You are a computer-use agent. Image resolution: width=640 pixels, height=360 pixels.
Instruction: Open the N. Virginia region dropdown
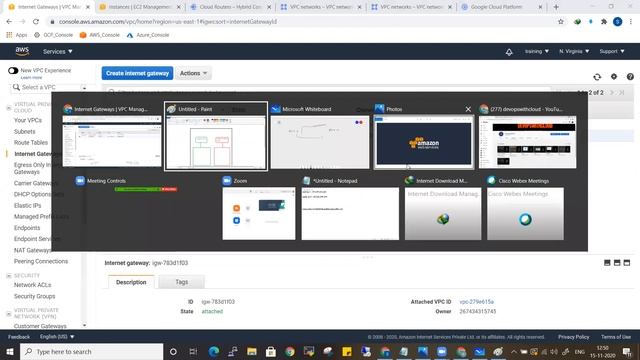(x=574, y=51)
